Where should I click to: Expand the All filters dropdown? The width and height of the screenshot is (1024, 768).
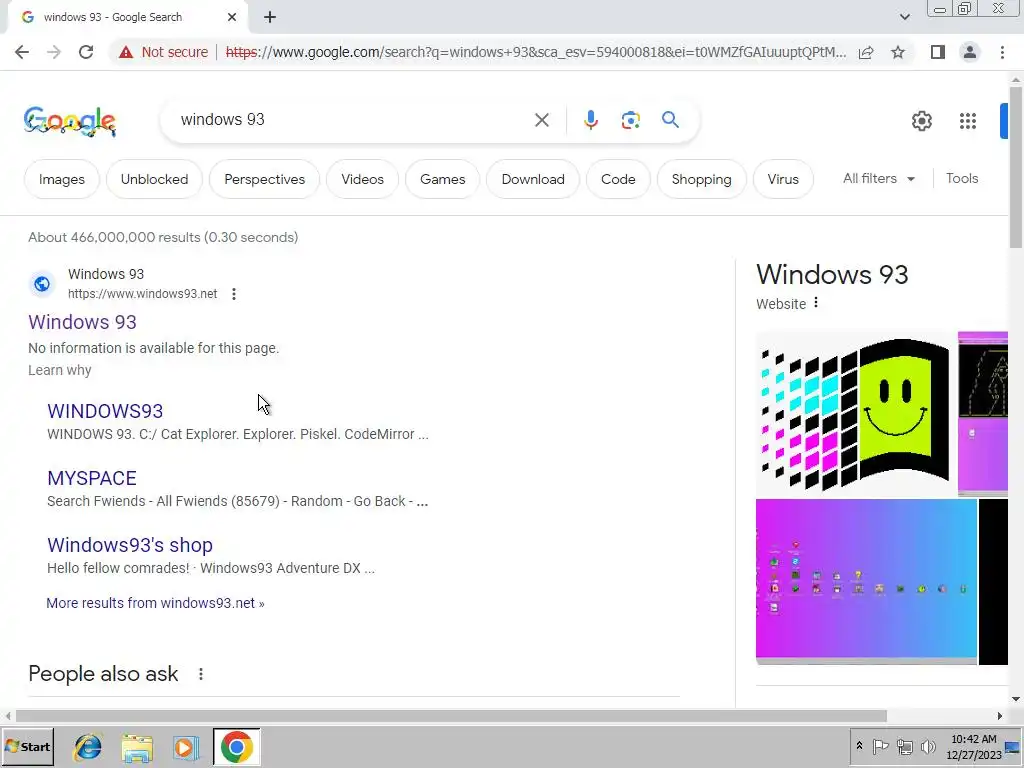click(x=879, y=178)
